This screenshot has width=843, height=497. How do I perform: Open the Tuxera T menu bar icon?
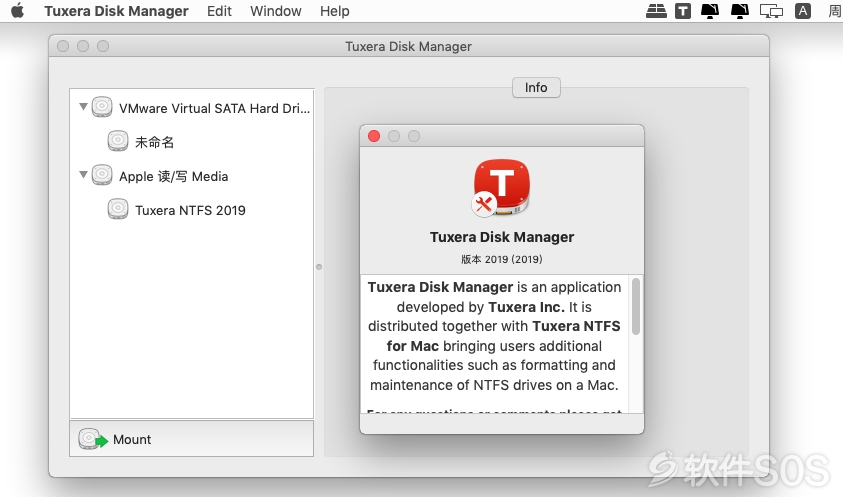(683, 11)
